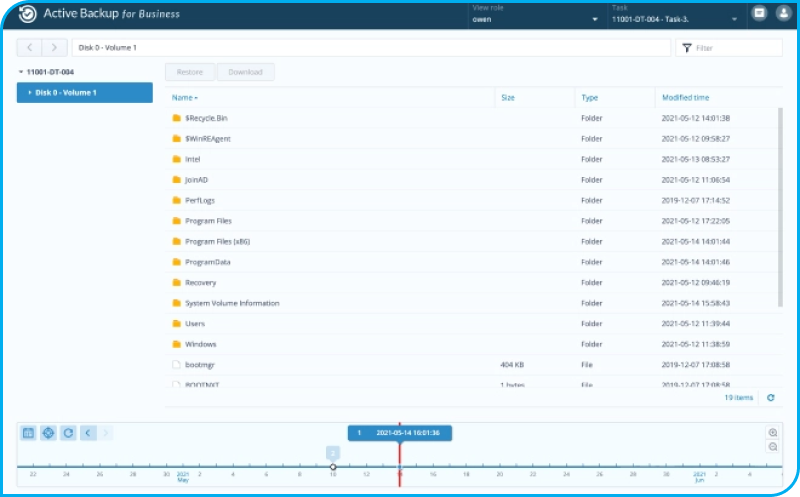Jump to previous version on timeline
This screenshot has height=497, width=800.
click(x=88, y=433)
